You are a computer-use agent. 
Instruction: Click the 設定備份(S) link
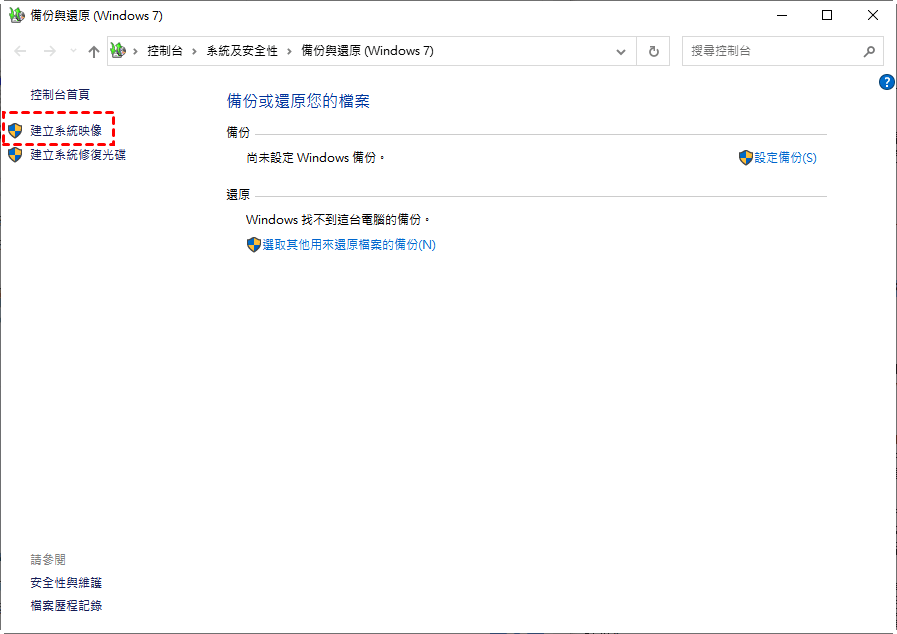(x=785, y=158)
